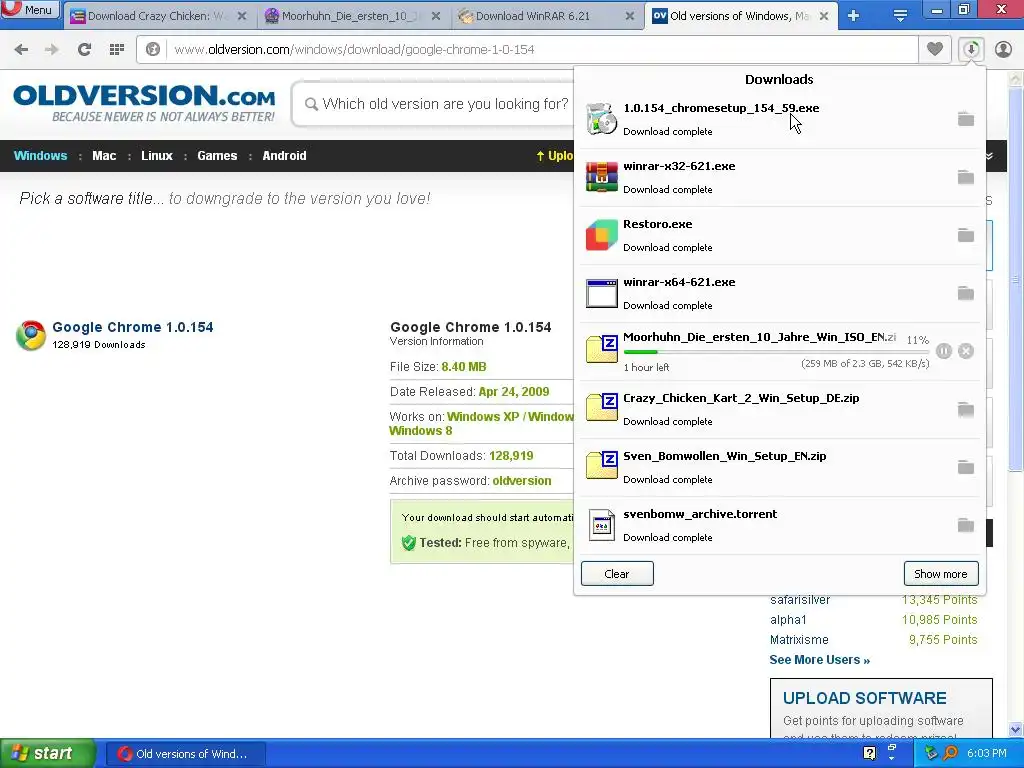Image resolution: width=1024 pixels, height=768 pixels.
Task: Show Crazy_Chicken_Kart_2 zip in folder
Action: [965, 410]
